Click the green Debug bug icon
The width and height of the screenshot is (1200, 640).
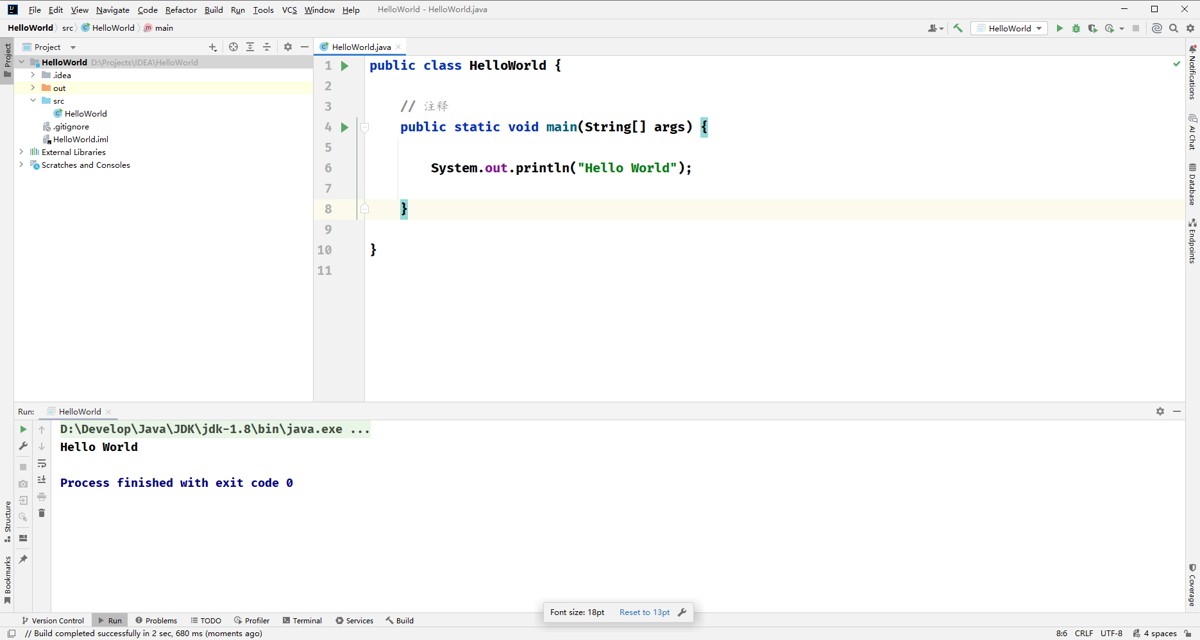click(1076, 28)
